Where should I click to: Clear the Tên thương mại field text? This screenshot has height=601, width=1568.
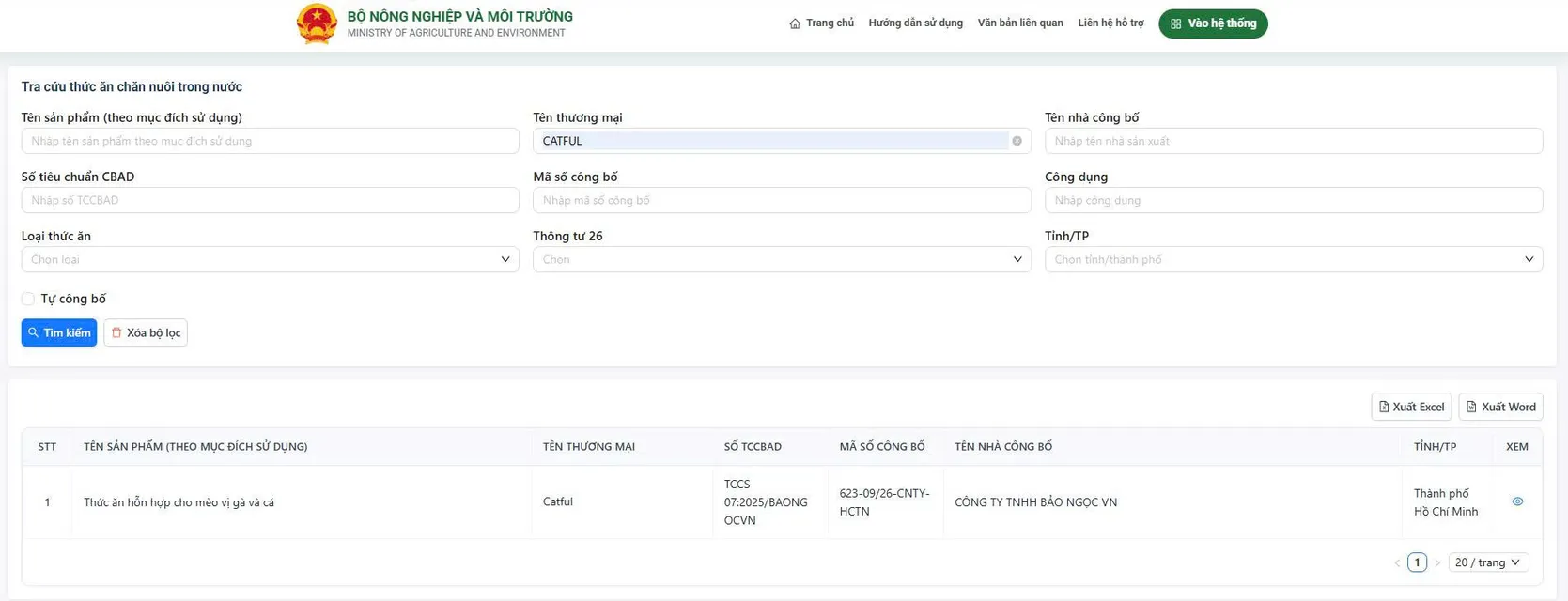click(1017, 141)
